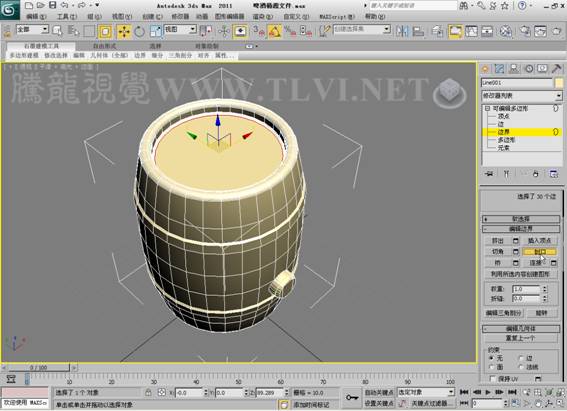Image resolution: width=567 pixels, height=411 pixels.
Task: Open the MAXScript menu
Action: pos(337,17)
